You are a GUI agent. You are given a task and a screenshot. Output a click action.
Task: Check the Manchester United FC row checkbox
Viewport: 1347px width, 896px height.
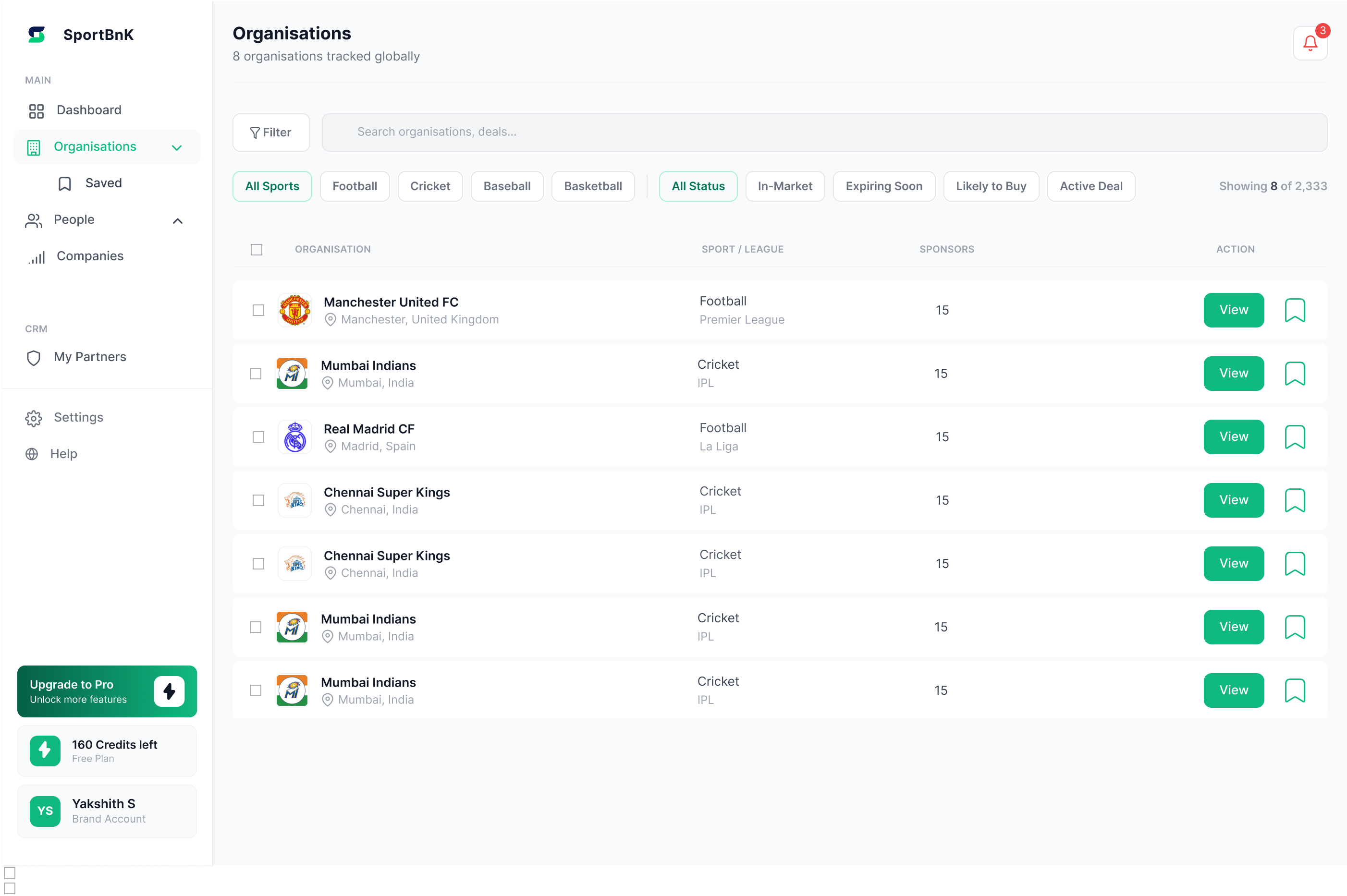coord(258,310)
